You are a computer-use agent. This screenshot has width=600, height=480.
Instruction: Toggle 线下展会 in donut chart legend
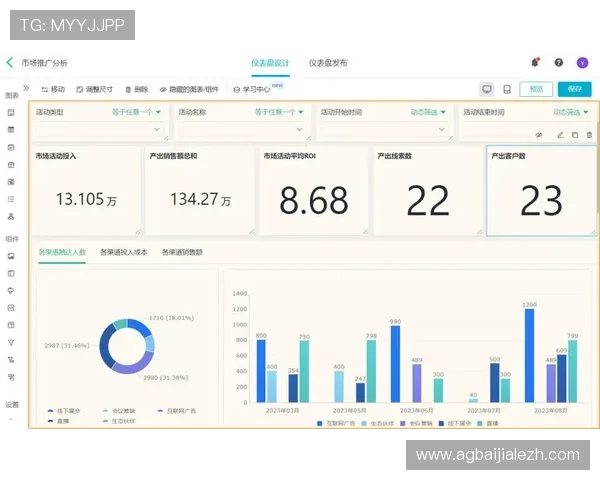(x=64, y=411)
